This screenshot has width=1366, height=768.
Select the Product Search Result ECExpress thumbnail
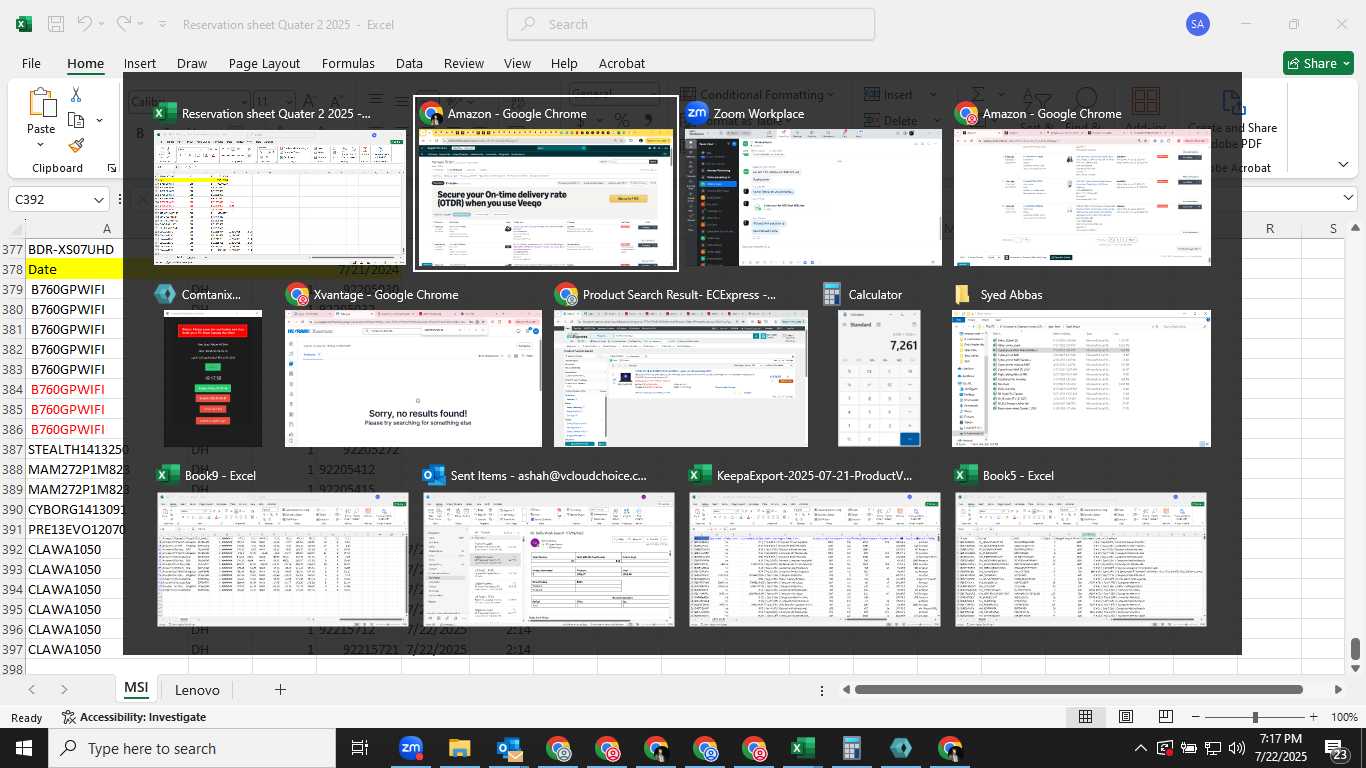(x=681, y=365)
